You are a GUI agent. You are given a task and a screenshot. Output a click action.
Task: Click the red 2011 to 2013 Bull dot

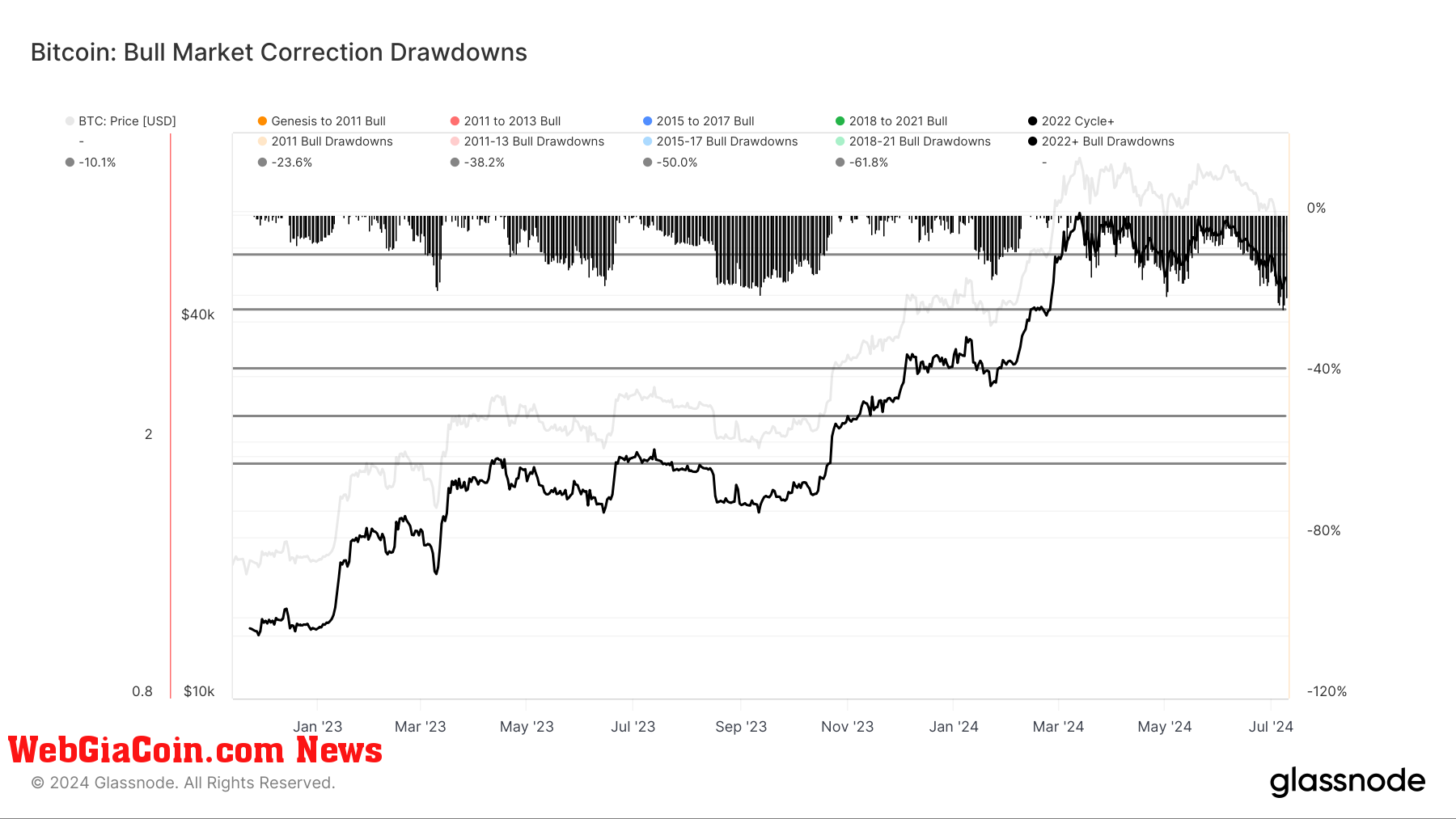455,121
